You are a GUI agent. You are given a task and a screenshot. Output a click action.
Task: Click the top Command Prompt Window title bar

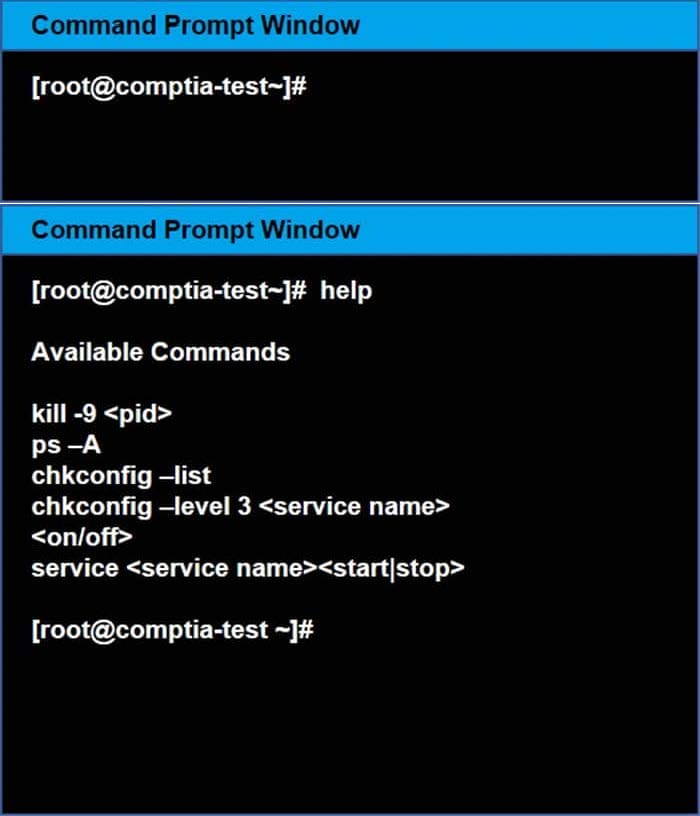(350, 26)
